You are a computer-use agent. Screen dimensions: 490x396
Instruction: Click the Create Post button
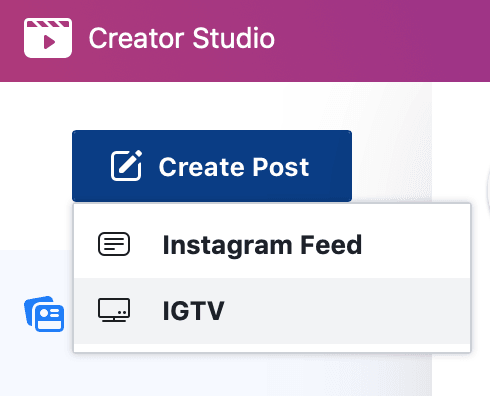pyautogui.click(x=212, y=166)
